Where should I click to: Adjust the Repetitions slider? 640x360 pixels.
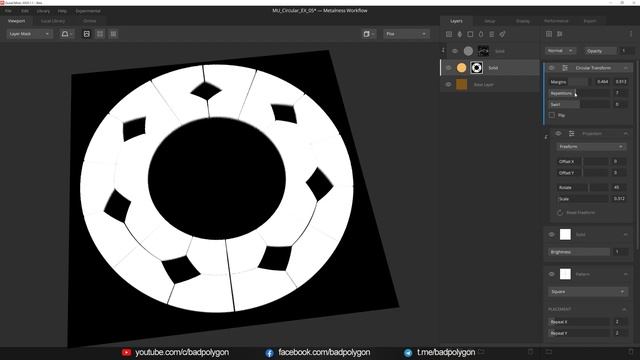tap(579, 93)
